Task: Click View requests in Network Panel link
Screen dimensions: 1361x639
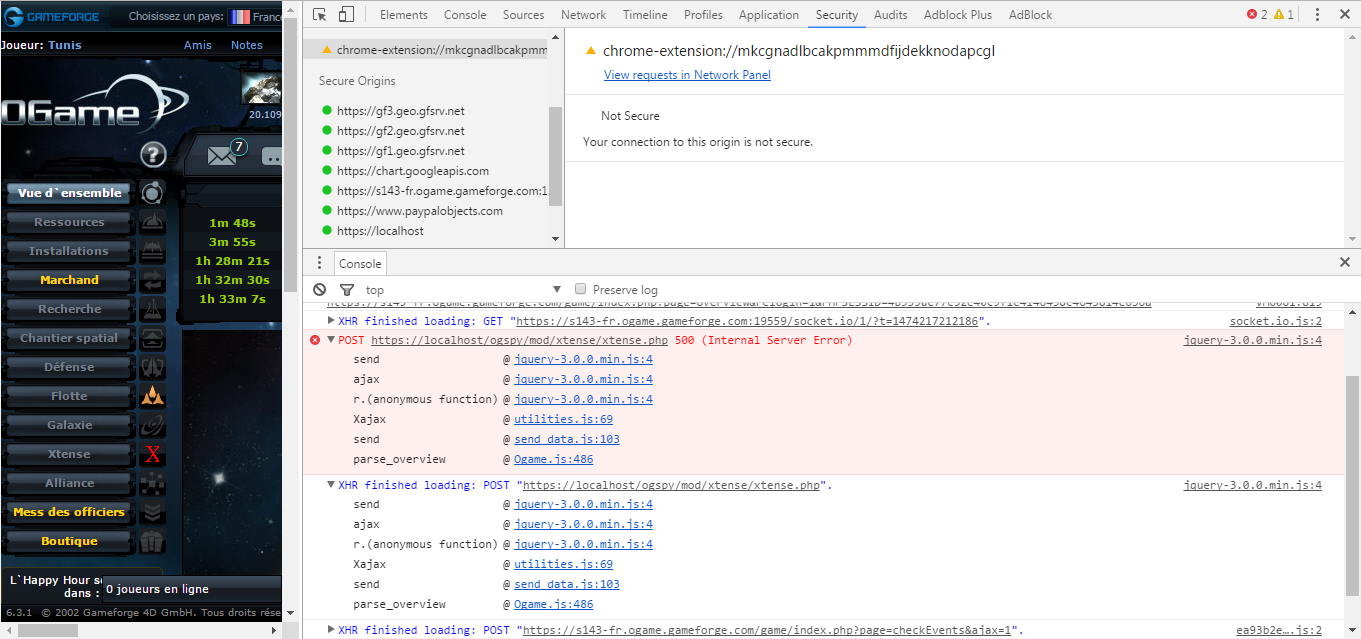Action: (687, 75)
